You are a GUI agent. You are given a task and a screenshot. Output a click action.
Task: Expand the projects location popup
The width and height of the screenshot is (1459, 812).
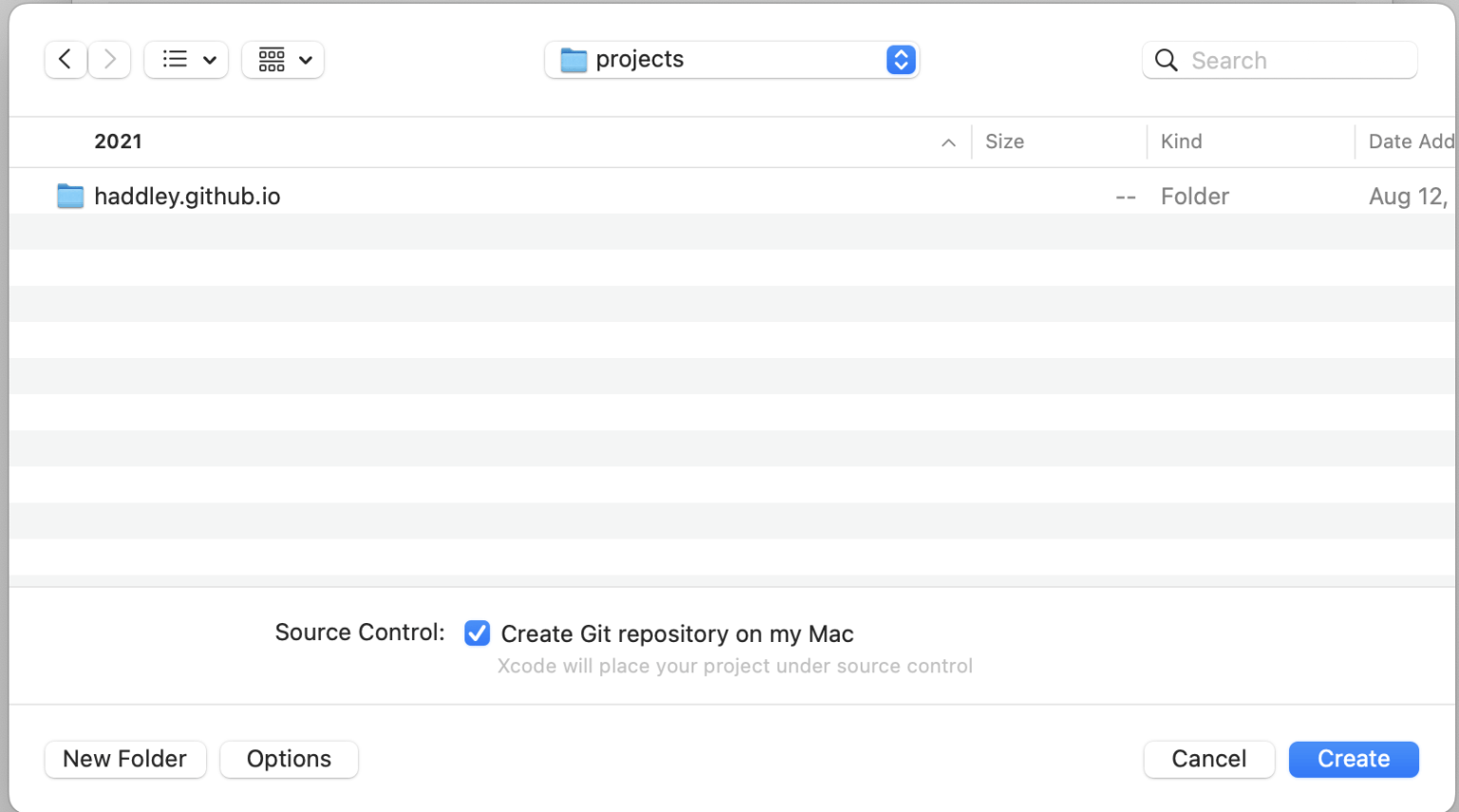[900, 60]
